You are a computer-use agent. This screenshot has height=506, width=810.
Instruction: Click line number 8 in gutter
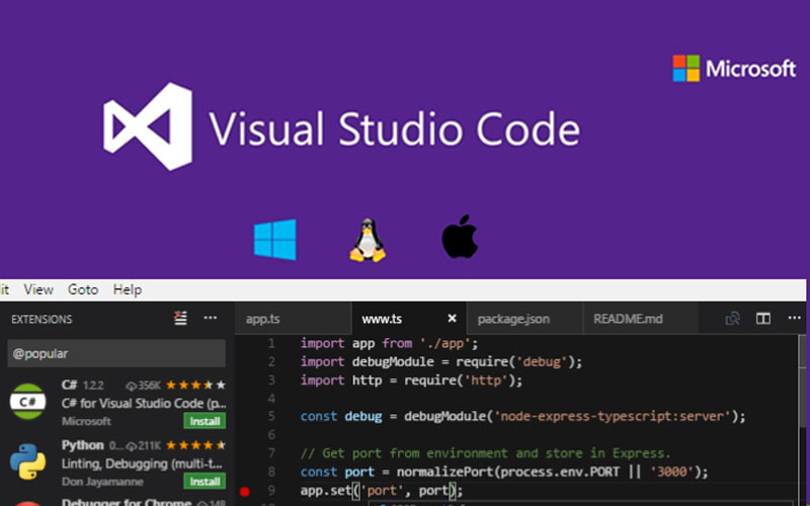(x=272, y=472)
